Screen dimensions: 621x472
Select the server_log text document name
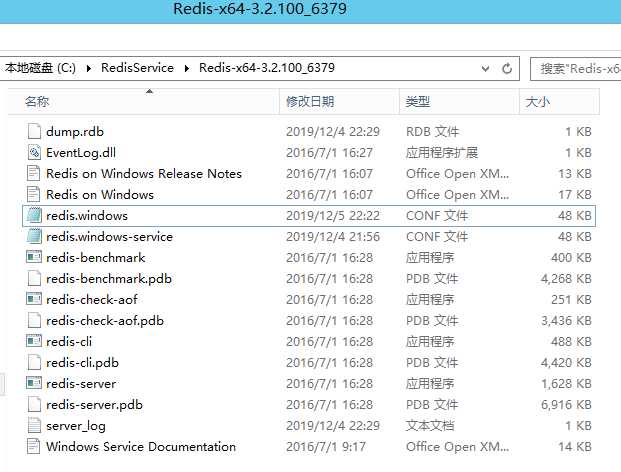point(76,426)
